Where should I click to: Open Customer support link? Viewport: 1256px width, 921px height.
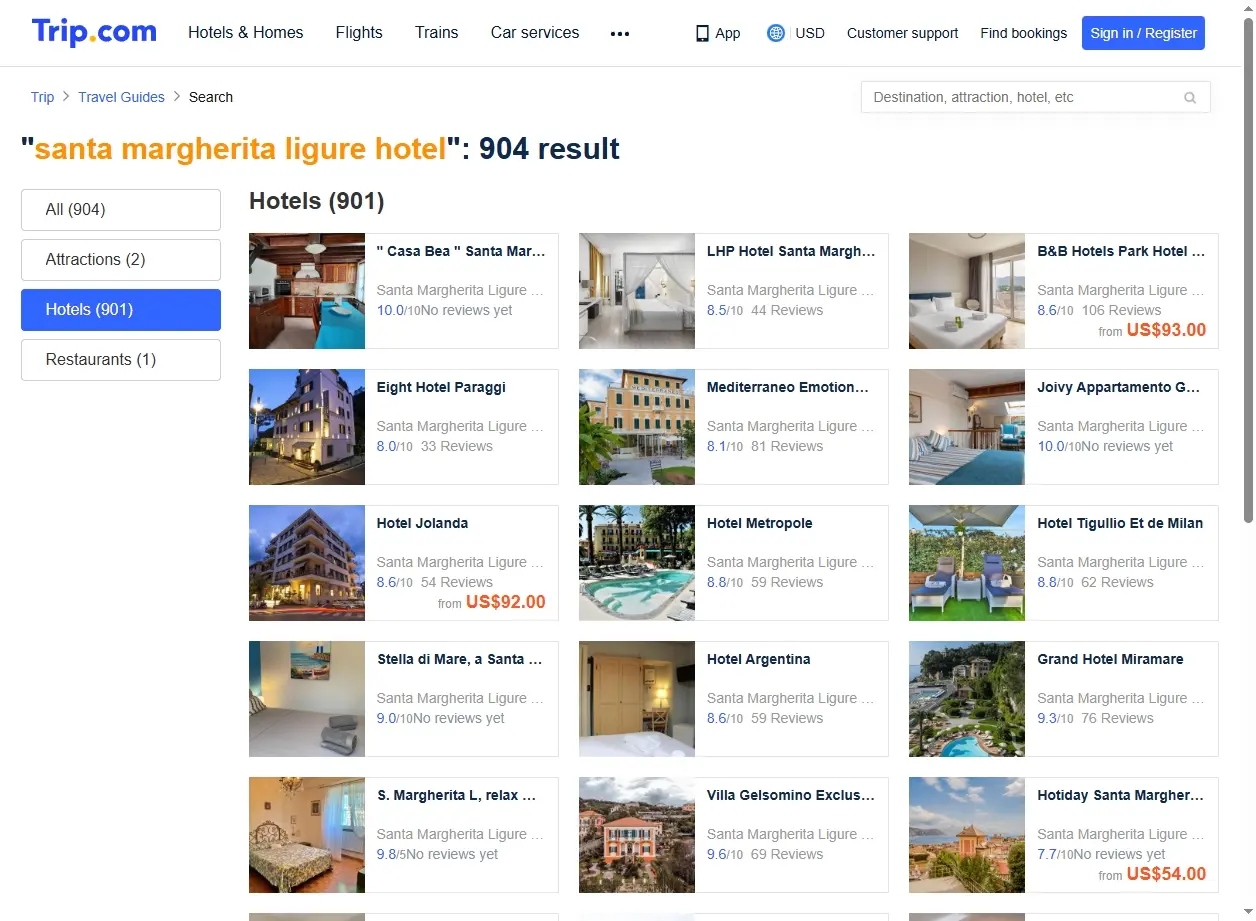[x=902, y=33]
